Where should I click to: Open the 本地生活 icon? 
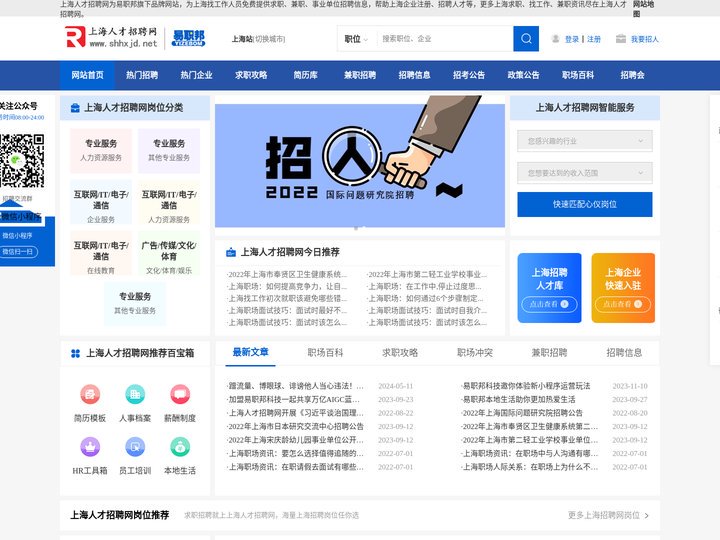click(180, 446)
